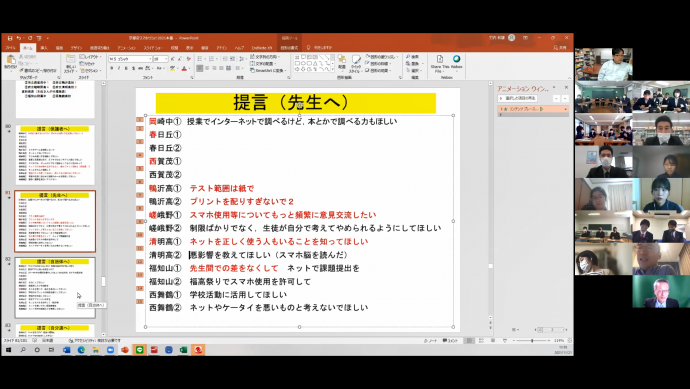Click the Reset slide button
Image resolution: width=690 pixels, height=389 pixels.
[87, 64]
